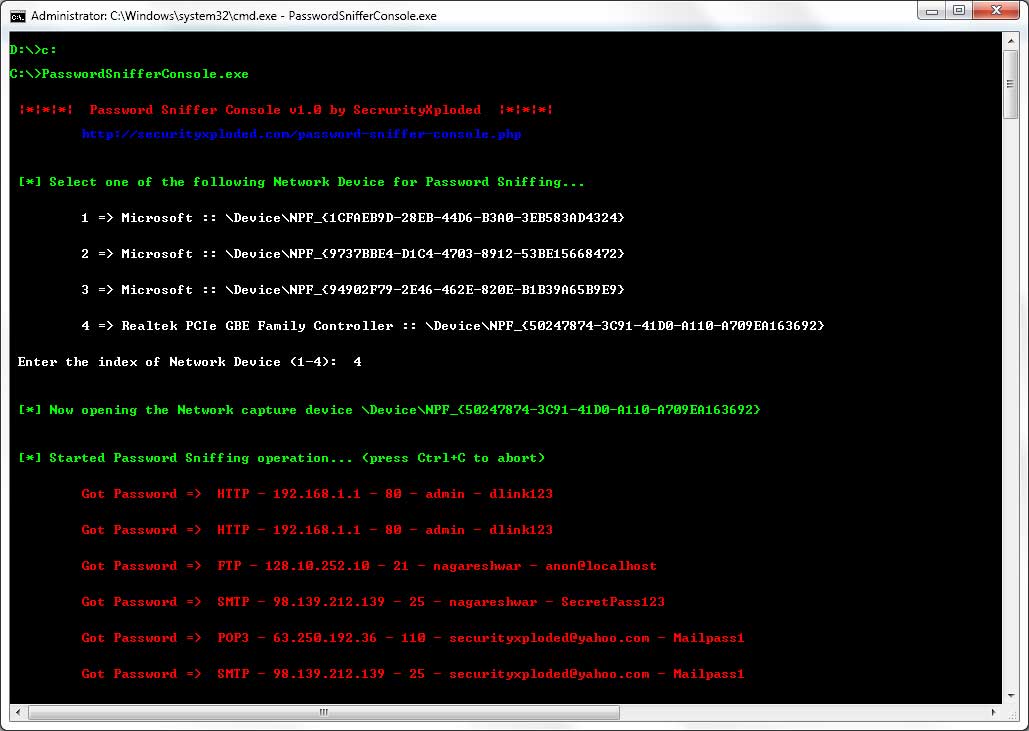
Task: Click the vertical scrollbar down arrow
Action: tap(1011, 695)
